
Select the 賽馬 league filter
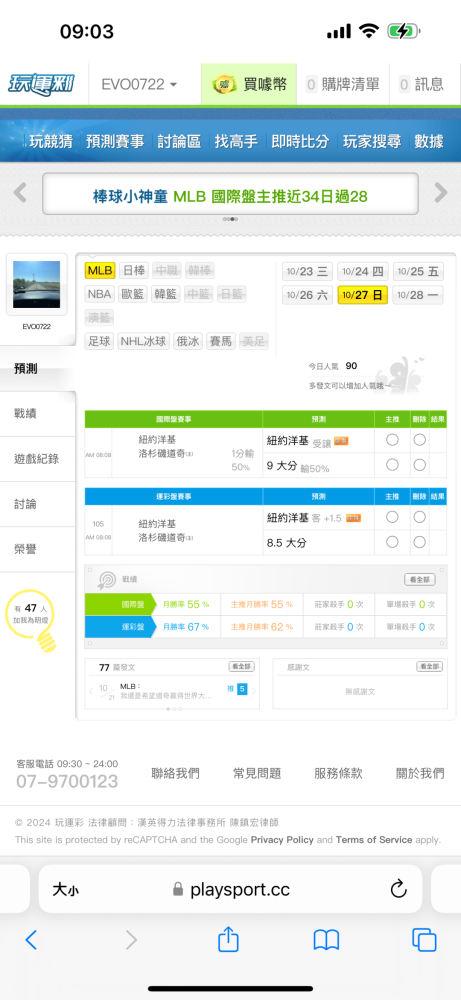[222, 341]
